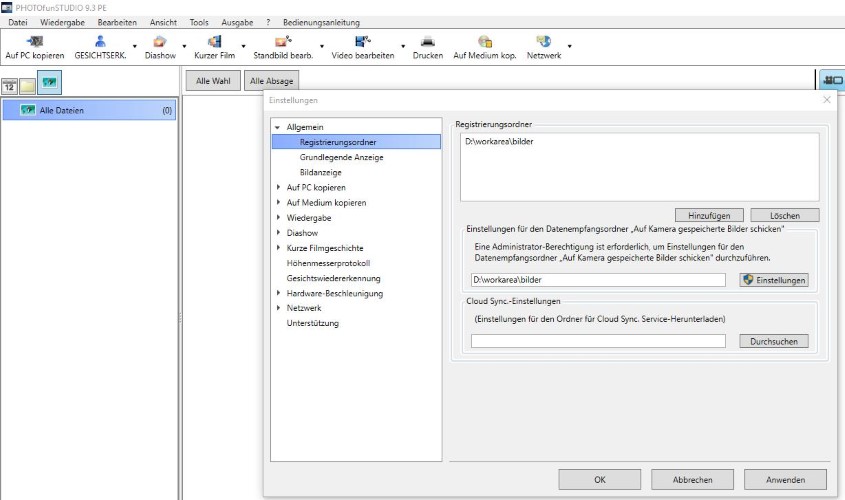Image resolution: width=845 pixels, height=500 pixels.
Task: Expand the Auf PC kopieren tree node
Action: pyautogui.click(x=278, y=187)
